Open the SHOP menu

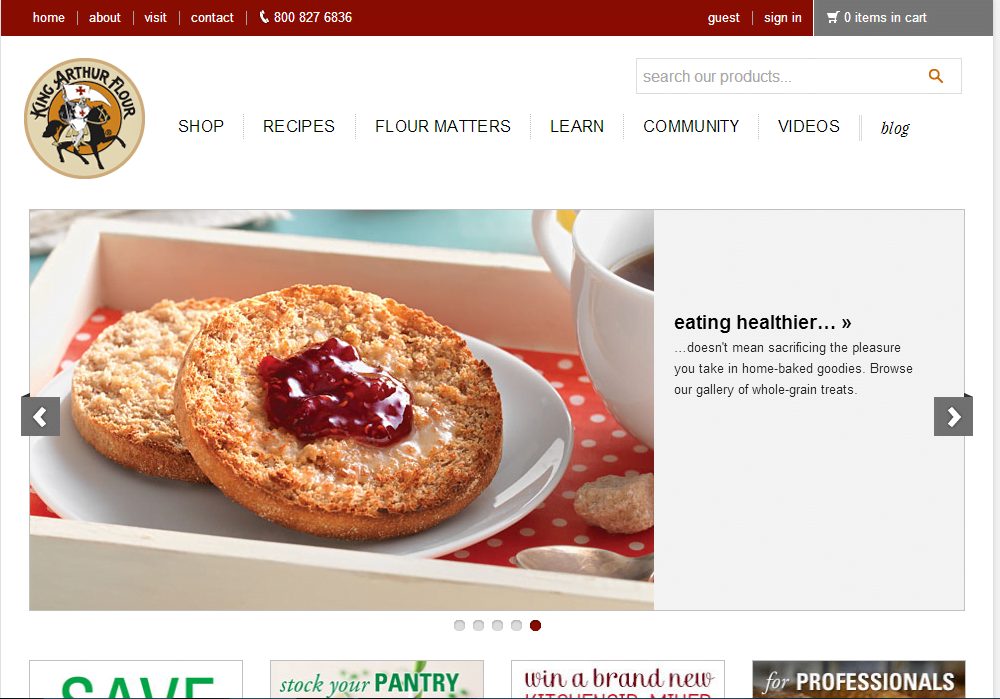pos(201,126)
